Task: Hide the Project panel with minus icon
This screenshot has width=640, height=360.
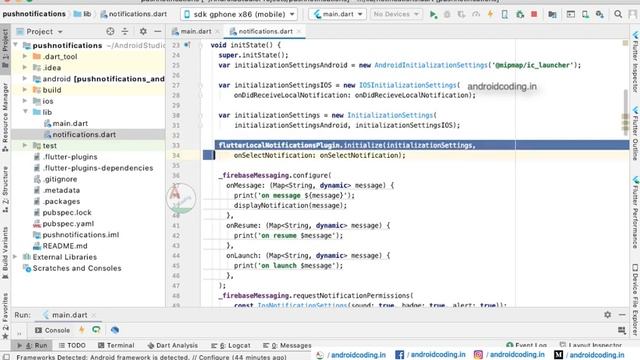Action: [158, 31]
